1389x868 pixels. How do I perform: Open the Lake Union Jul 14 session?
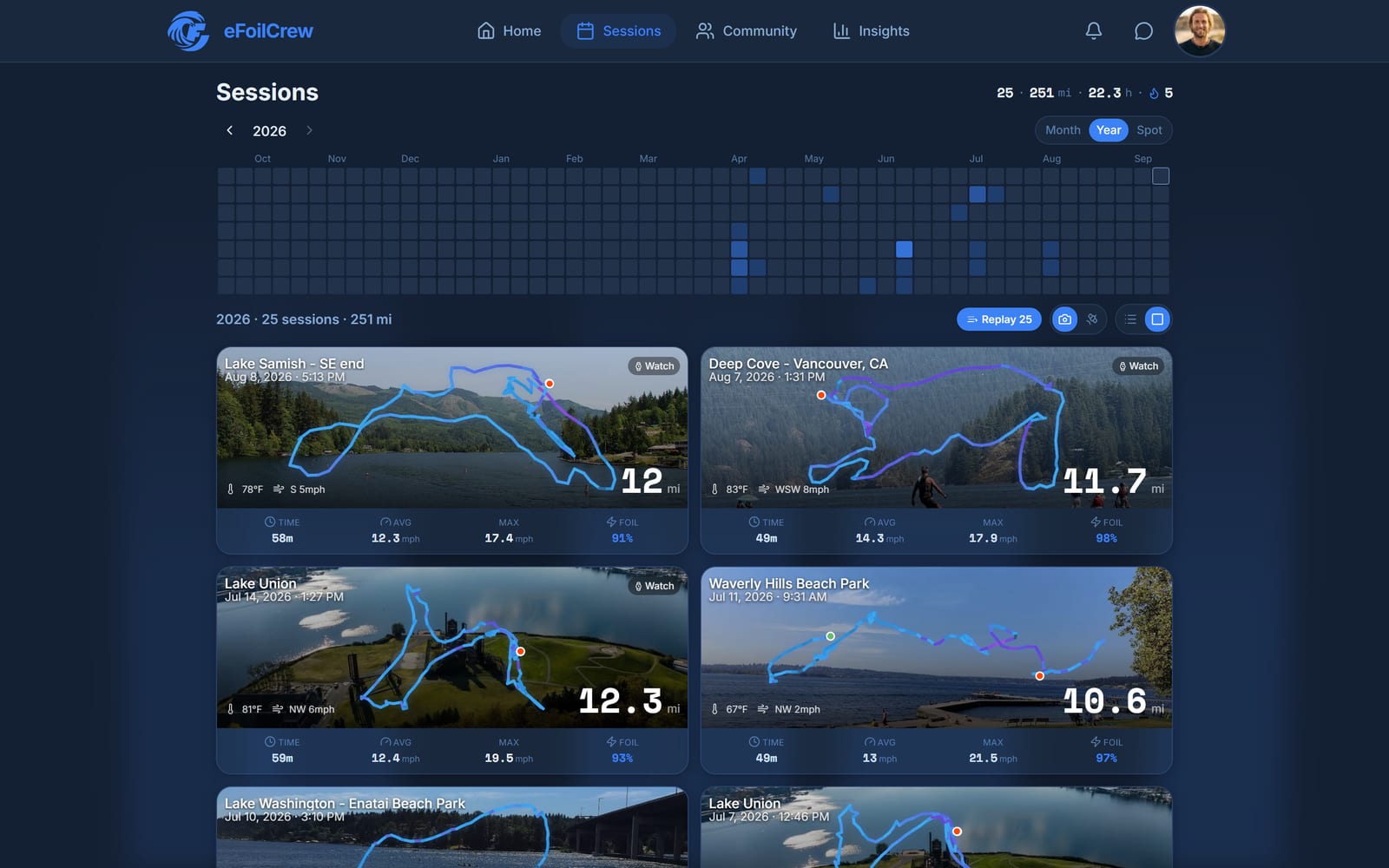[x=260, y=583]
